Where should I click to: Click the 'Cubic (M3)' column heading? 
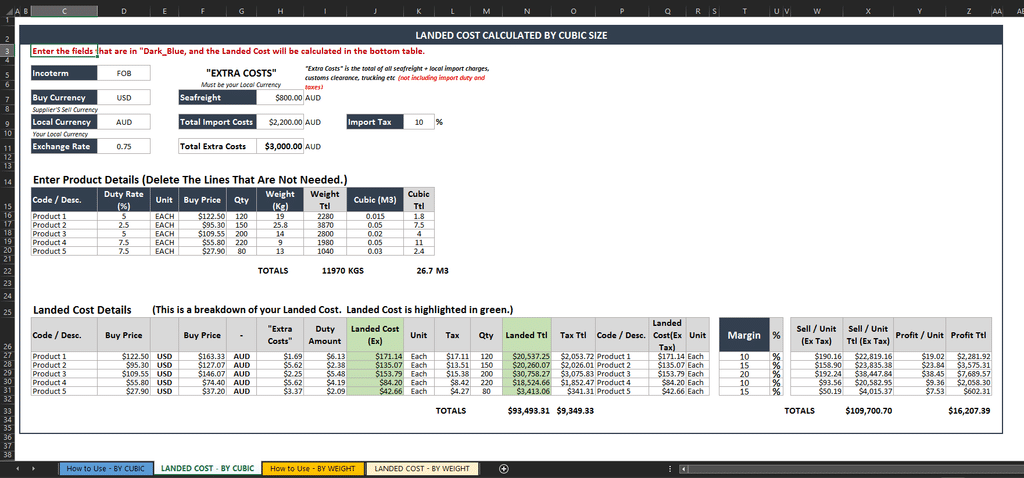(x=374, y=199)
